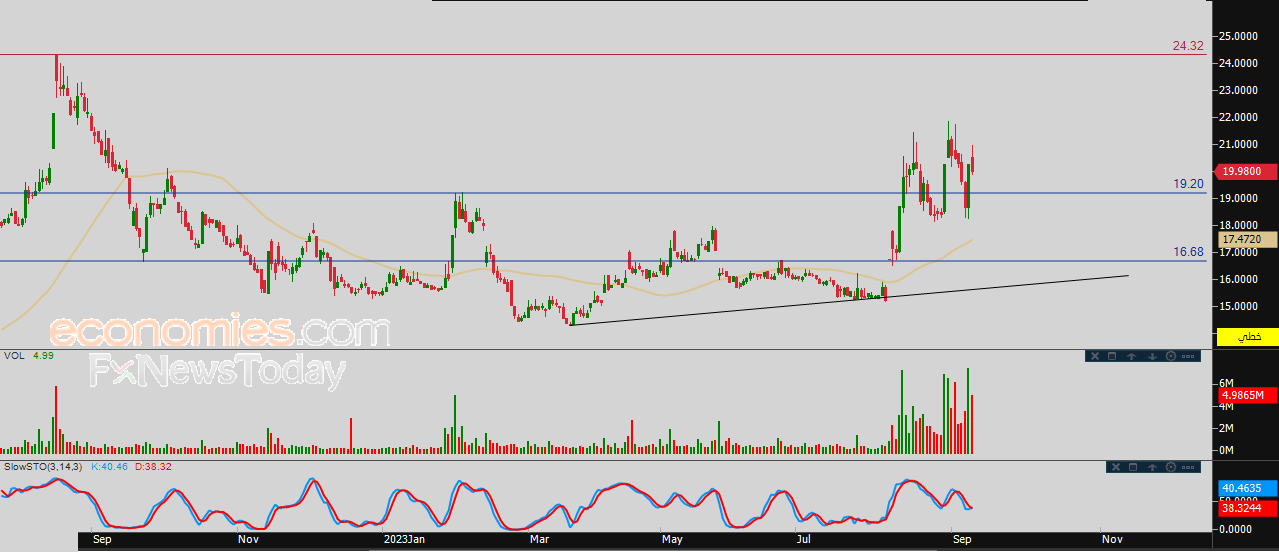
Task: Click the May date axis label
Action: coord(672,539)
